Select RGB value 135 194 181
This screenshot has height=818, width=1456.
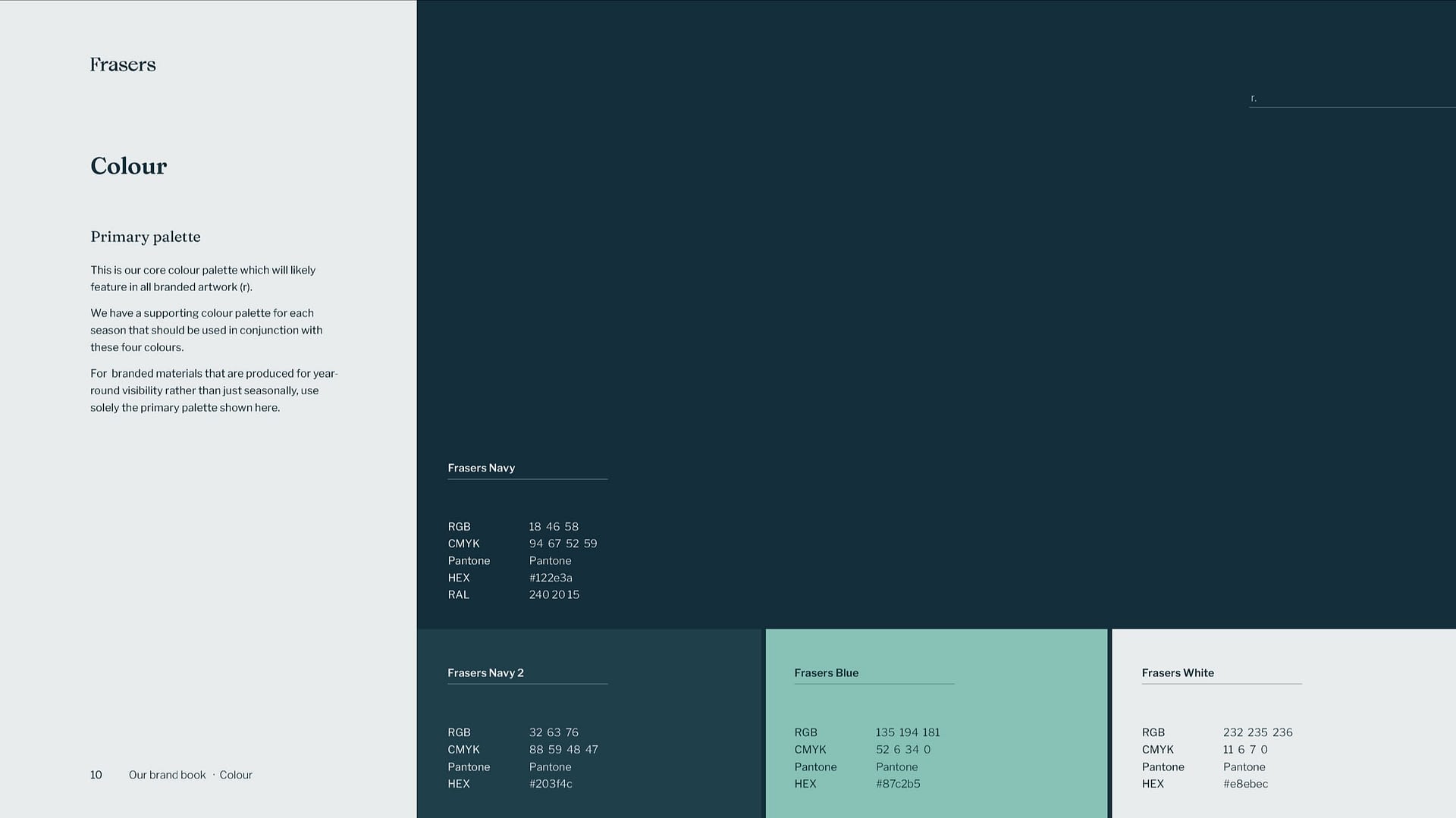tap(908, 732)
